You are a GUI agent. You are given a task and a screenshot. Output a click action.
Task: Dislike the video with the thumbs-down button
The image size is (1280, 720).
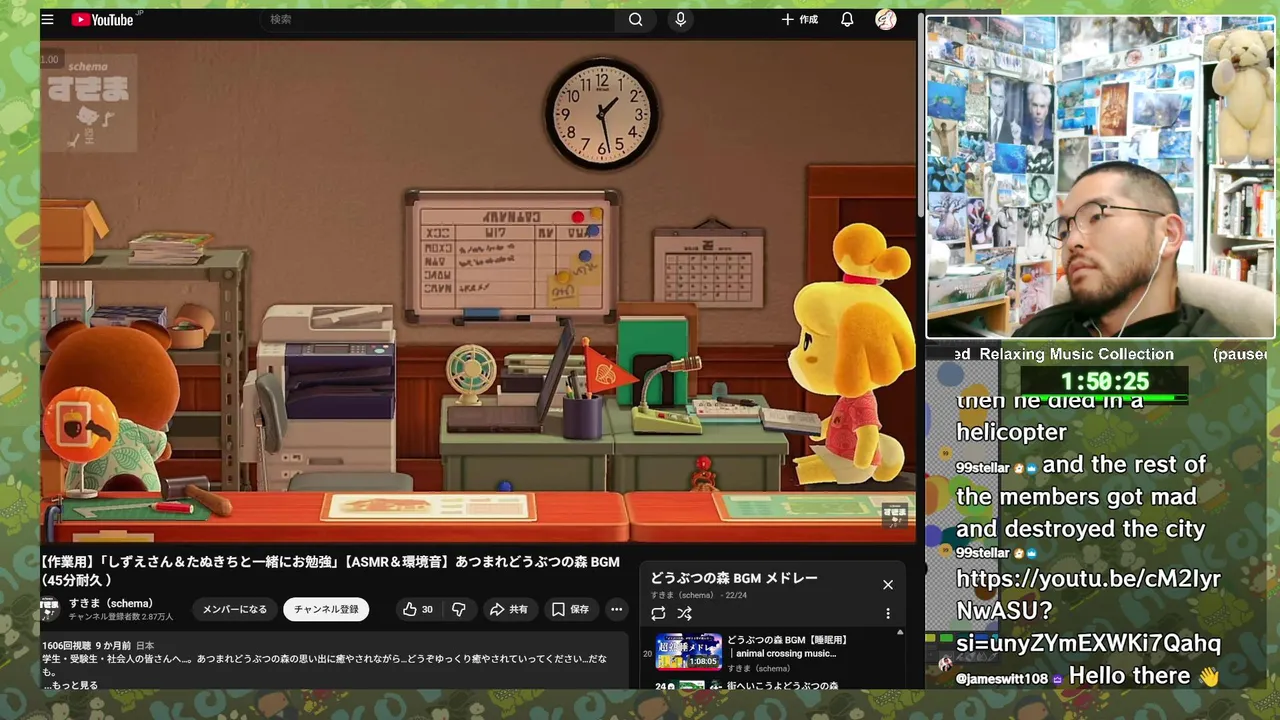[459, 609]
